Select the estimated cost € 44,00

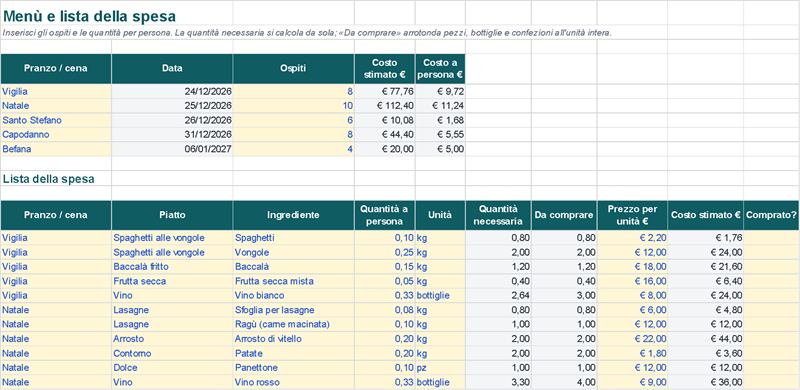point(706,339)
